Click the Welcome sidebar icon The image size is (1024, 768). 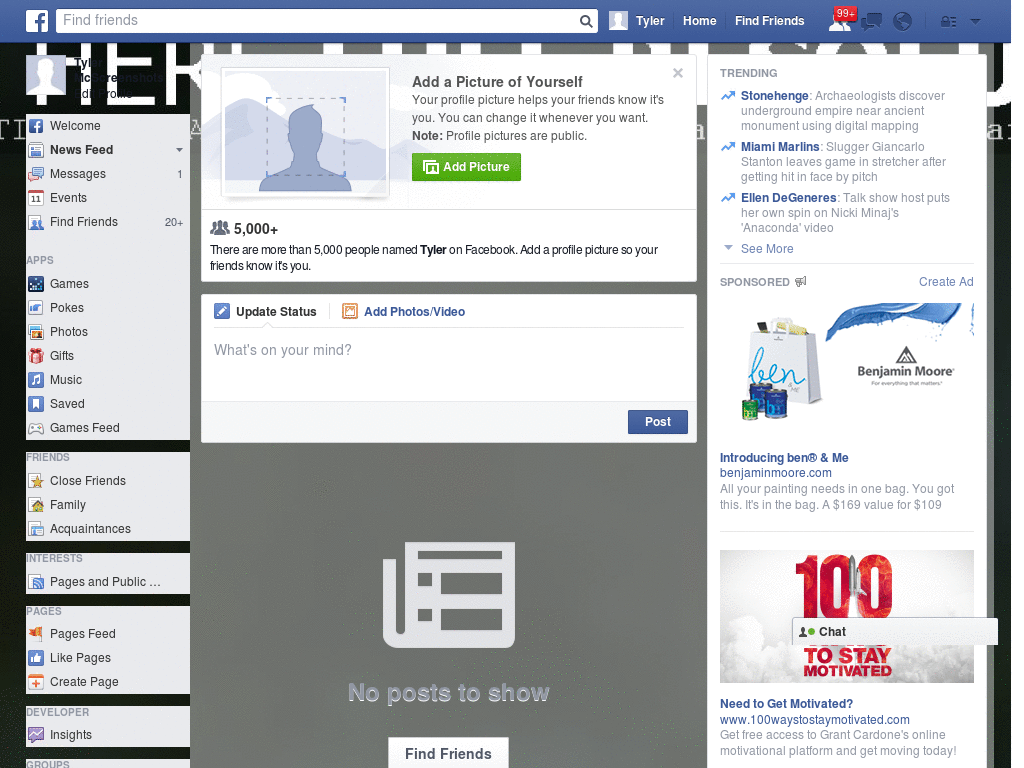point(36,126)
